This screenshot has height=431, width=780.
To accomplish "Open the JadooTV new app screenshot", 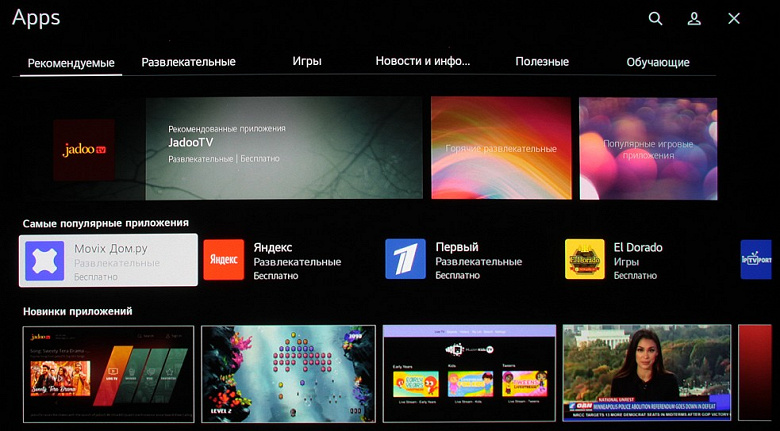I will coord(108,374).
